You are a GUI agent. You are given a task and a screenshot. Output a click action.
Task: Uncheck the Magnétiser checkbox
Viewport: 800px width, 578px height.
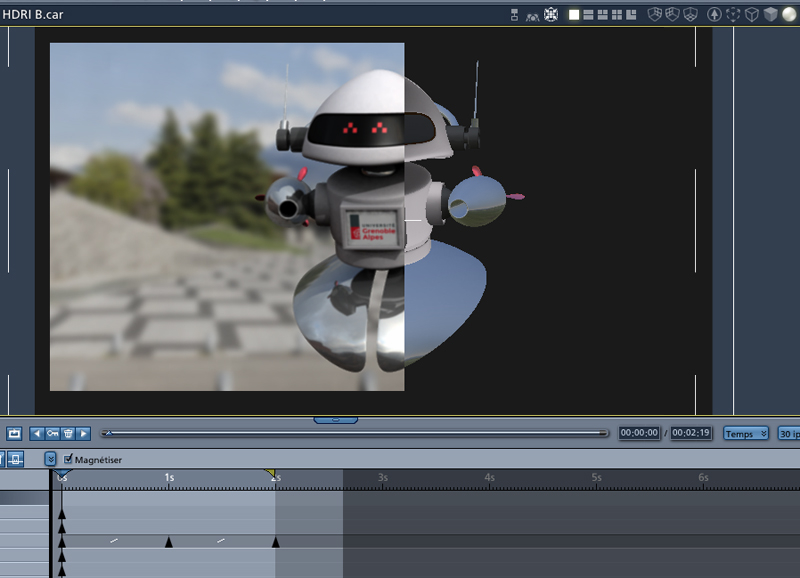pos(68,459)
